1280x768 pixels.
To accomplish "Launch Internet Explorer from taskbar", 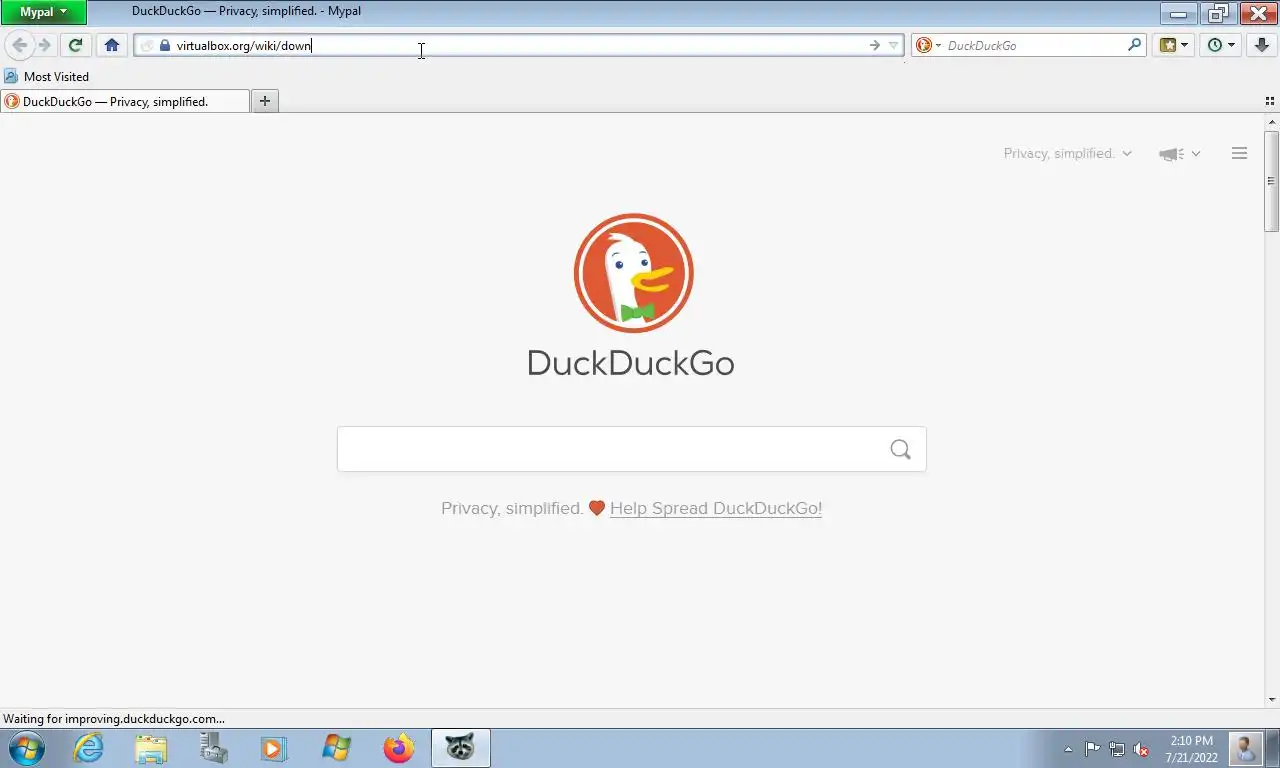I will (x=89, y=748).
